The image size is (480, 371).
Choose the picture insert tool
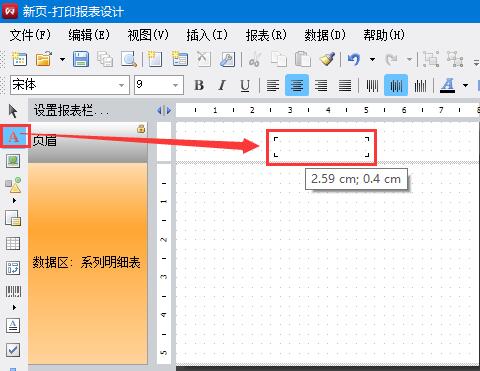click(13, 161)
